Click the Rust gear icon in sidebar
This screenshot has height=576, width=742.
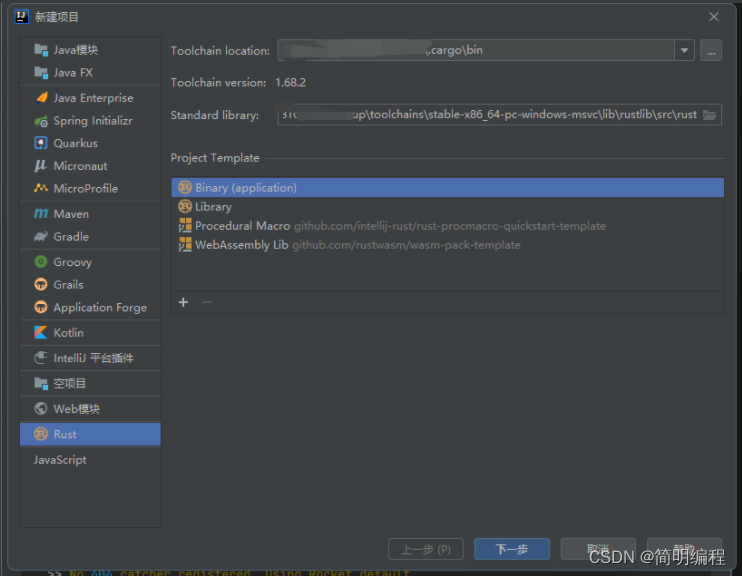coord(41,434)
